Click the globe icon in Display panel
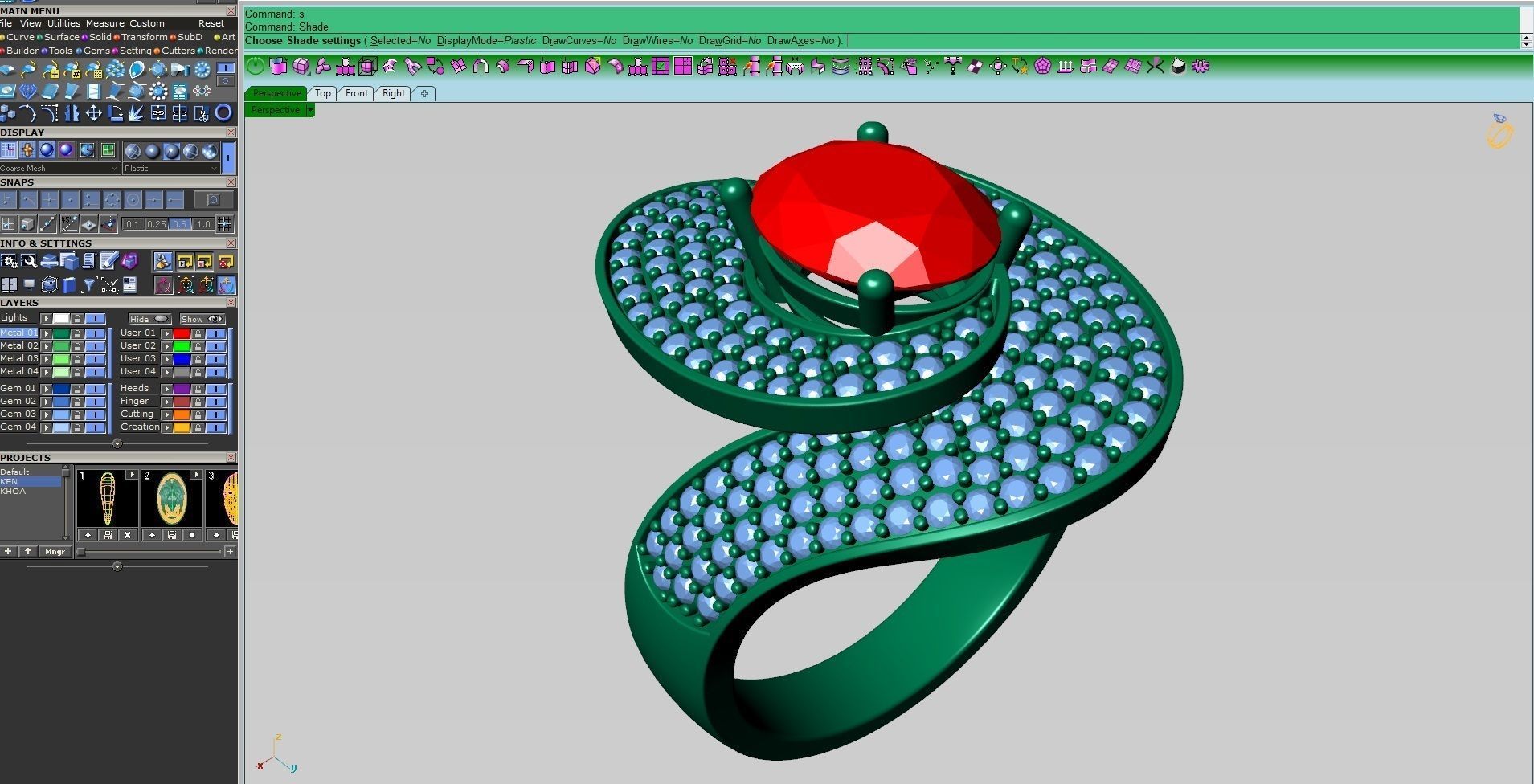The image size is (1534, 784). [87, 150]
